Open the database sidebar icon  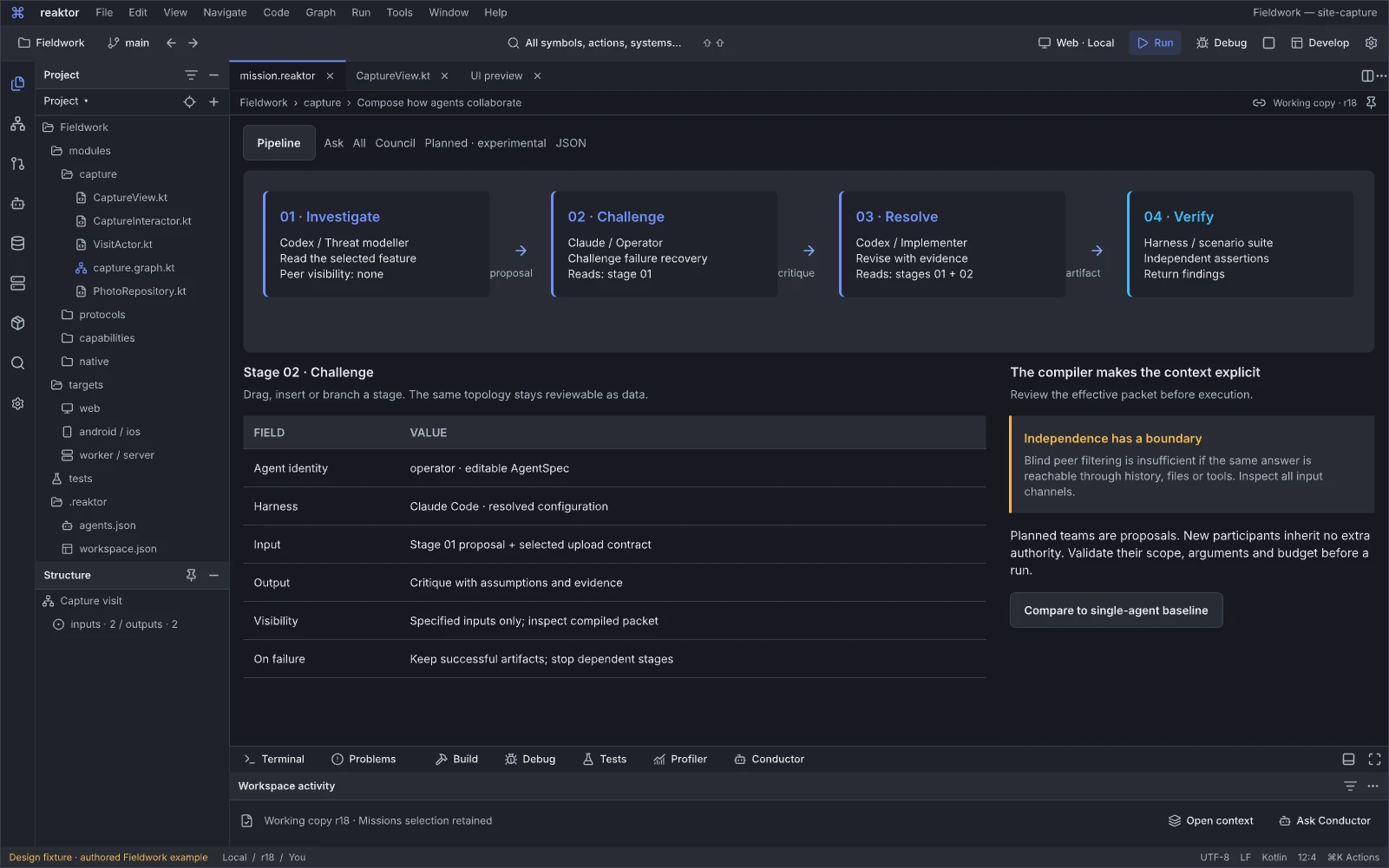point(17,244)
